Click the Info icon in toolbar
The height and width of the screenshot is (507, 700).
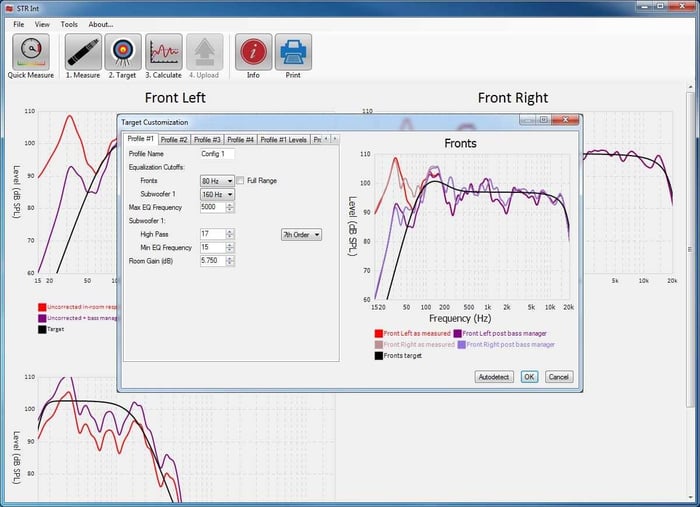pyautogui.click(x=253, y=51)
